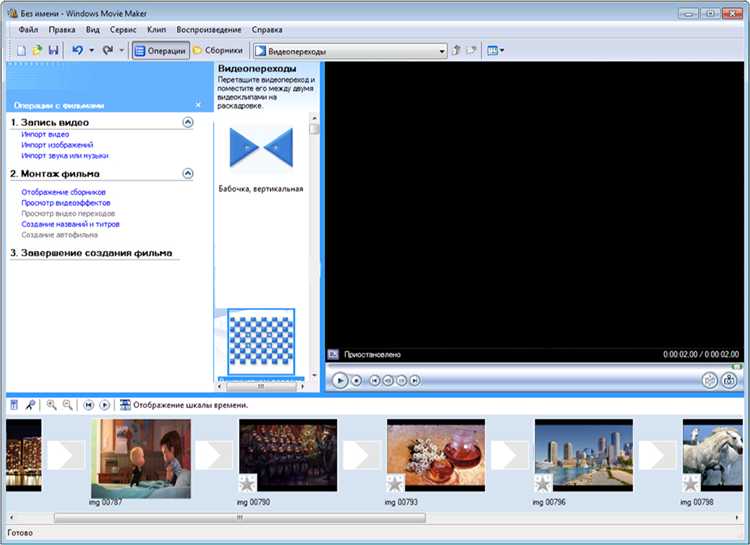Viewport: 750px width, 545px height.
Task: Click effect star on clip img 00796
Action: pyautogui.click(x=543, y=483)
